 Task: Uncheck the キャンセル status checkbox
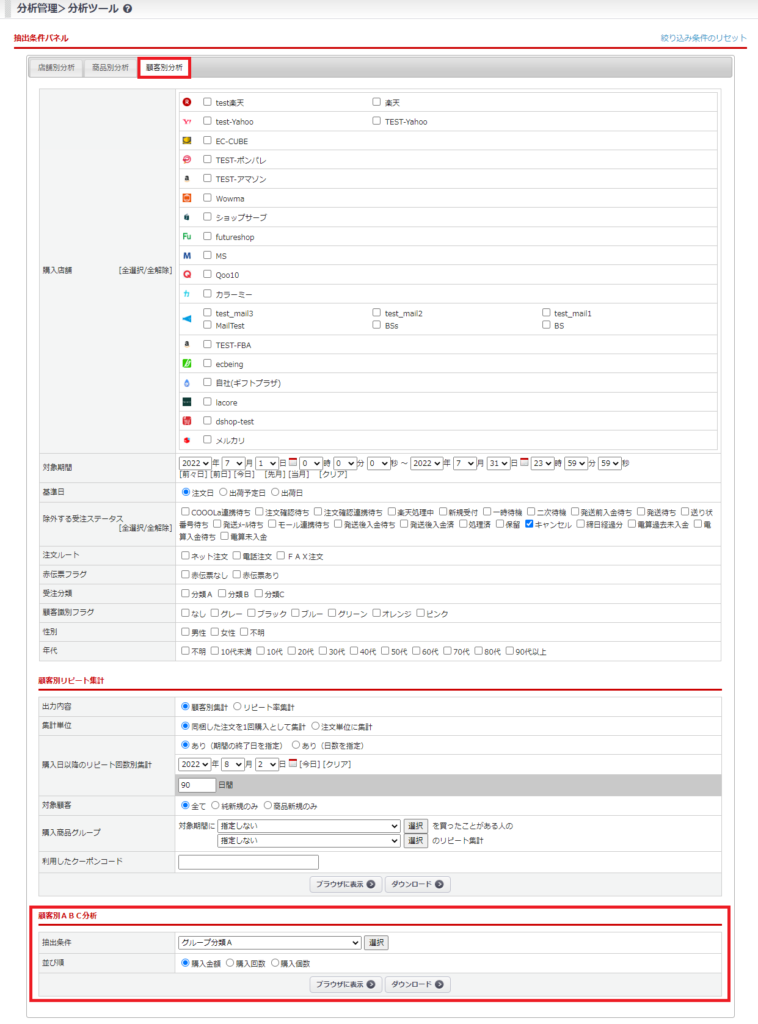529,524
